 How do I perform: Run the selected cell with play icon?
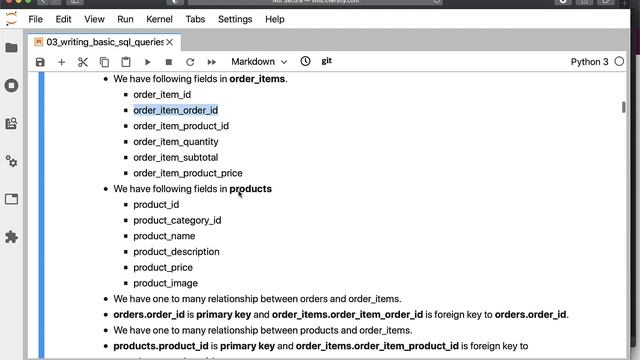[x=147, y=62]
